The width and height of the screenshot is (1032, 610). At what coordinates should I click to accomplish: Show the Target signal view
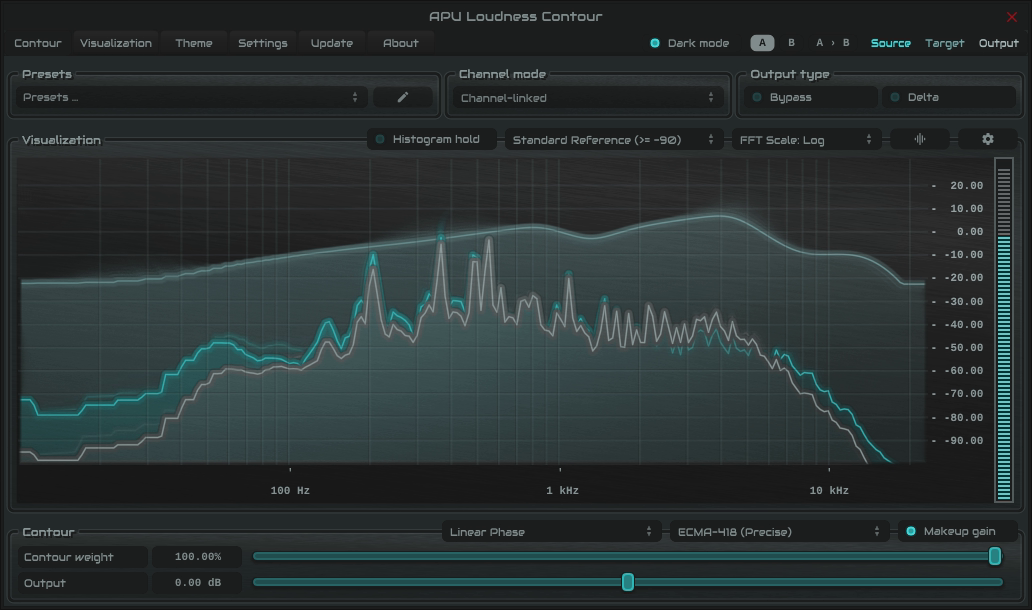(944, 43)
